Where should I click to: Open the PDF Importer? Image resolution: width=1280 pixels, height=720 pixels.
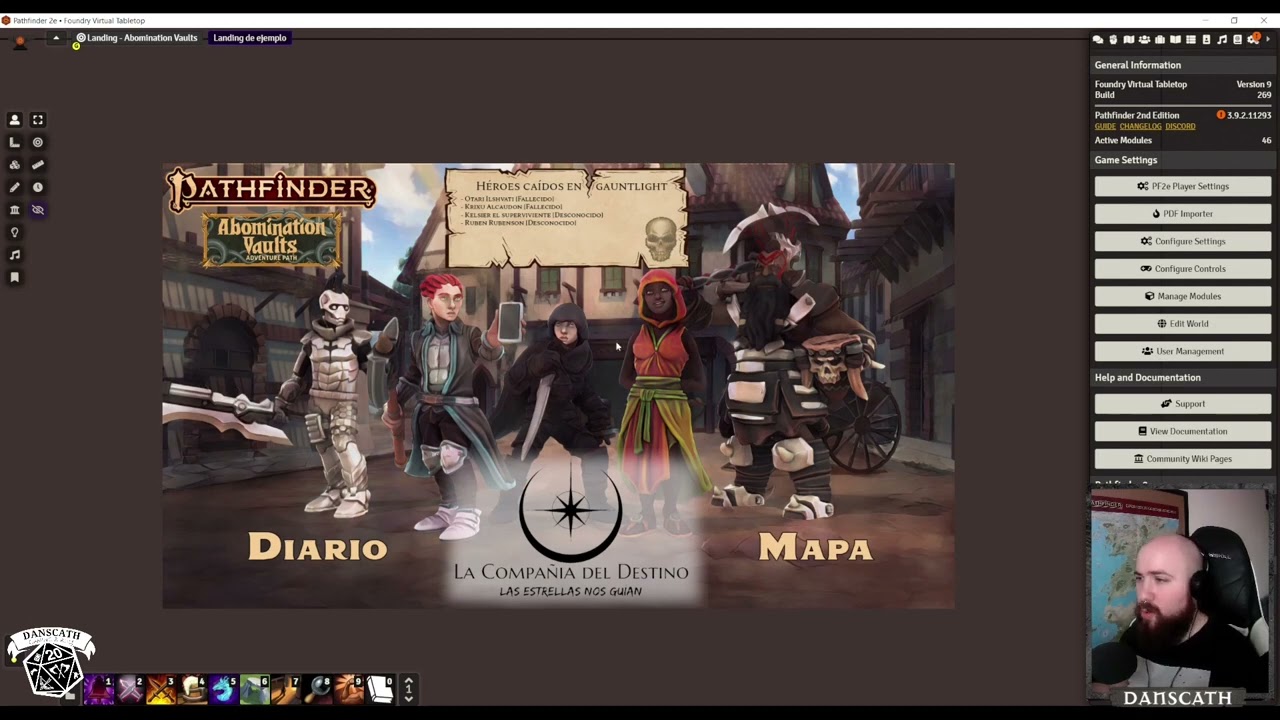[1183, 214]
